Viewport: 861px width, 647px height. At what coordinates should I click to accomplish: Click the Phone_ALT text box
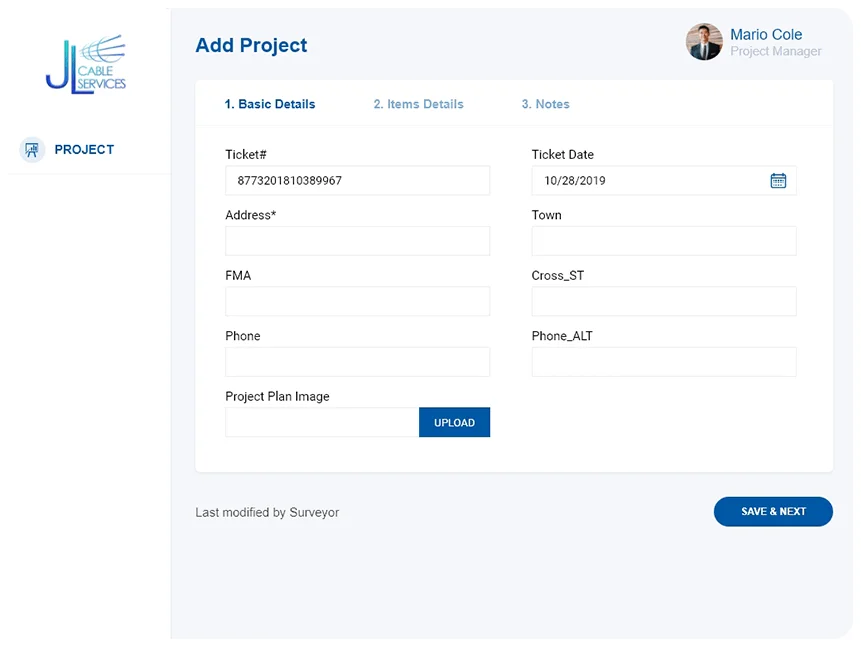(663, 362)
